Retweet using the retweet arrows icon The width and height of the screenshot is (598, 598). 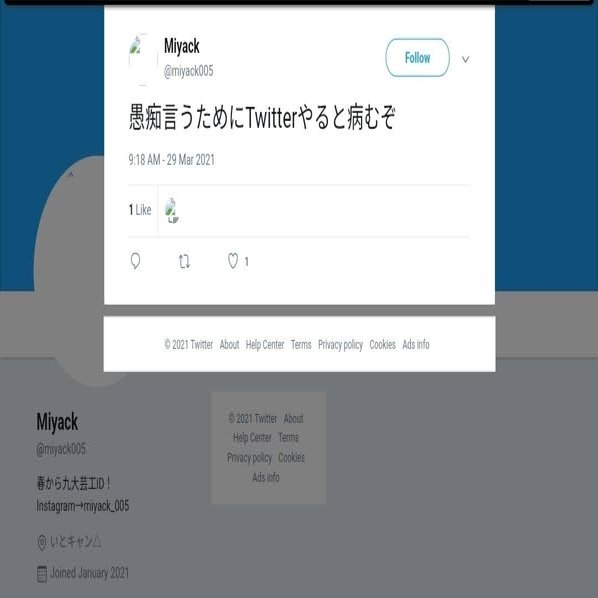click(184, 262)
